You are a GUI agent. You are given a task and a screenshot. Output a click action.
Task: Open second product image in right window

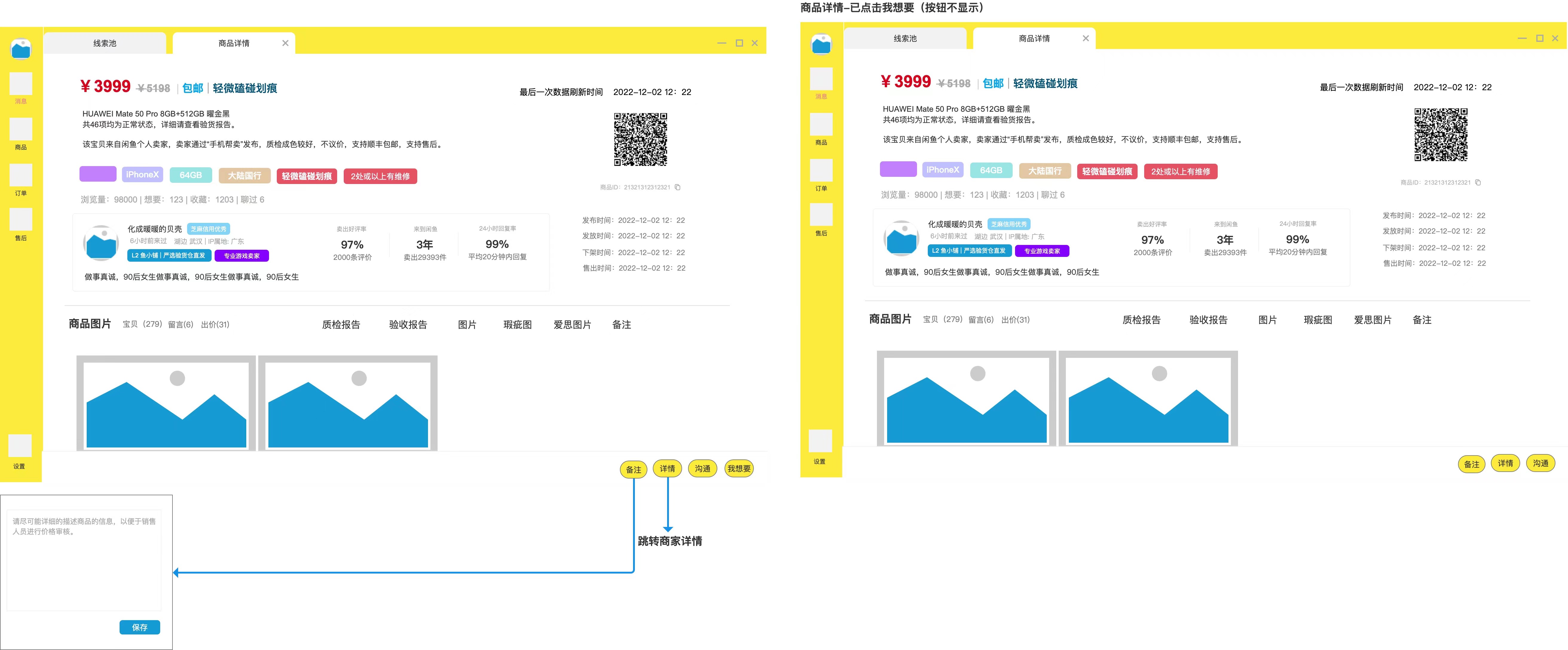point(1148,399)
